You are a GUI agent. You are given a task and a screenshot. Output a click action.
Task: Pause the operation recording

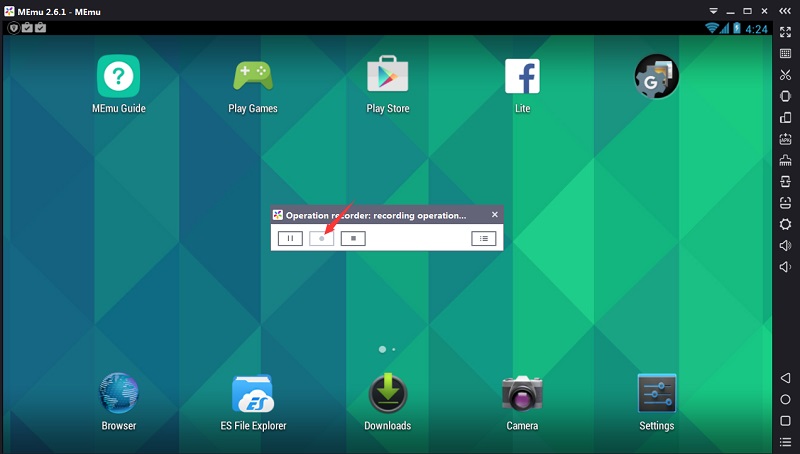[x=290, y=238]
